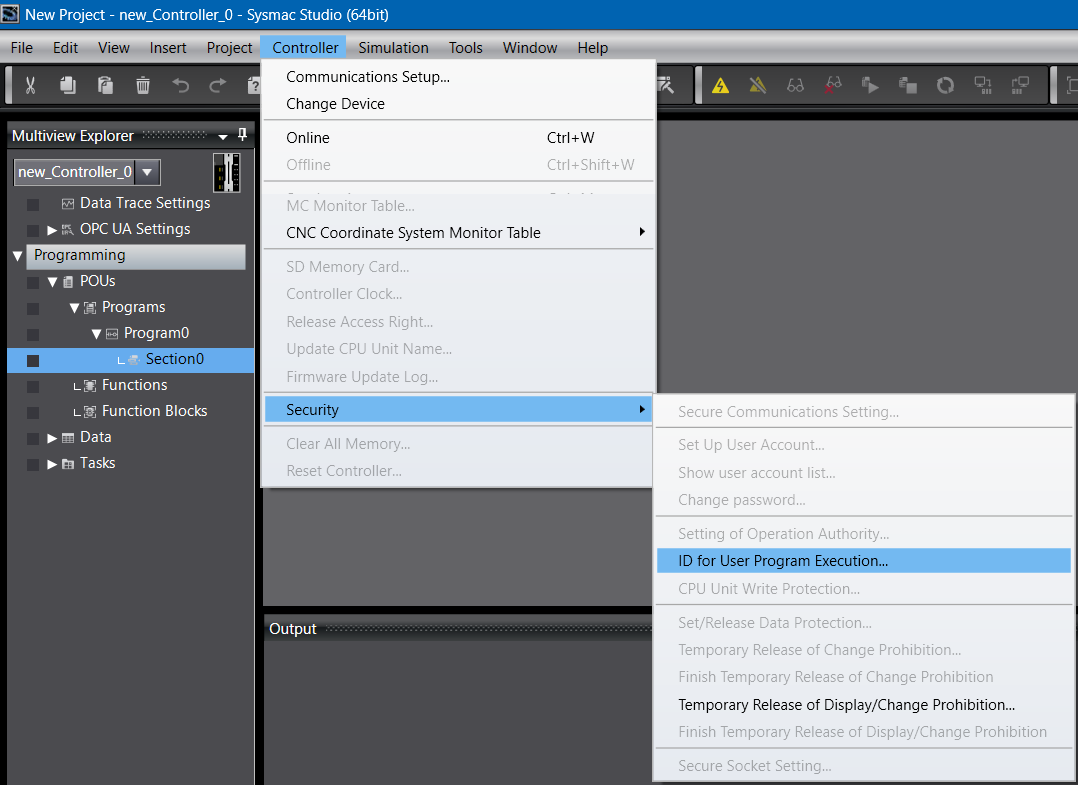Screen dimensions: 1078x785
Task: Click the Offline crossed triangle toolbar icon
Action: (758, 85)
